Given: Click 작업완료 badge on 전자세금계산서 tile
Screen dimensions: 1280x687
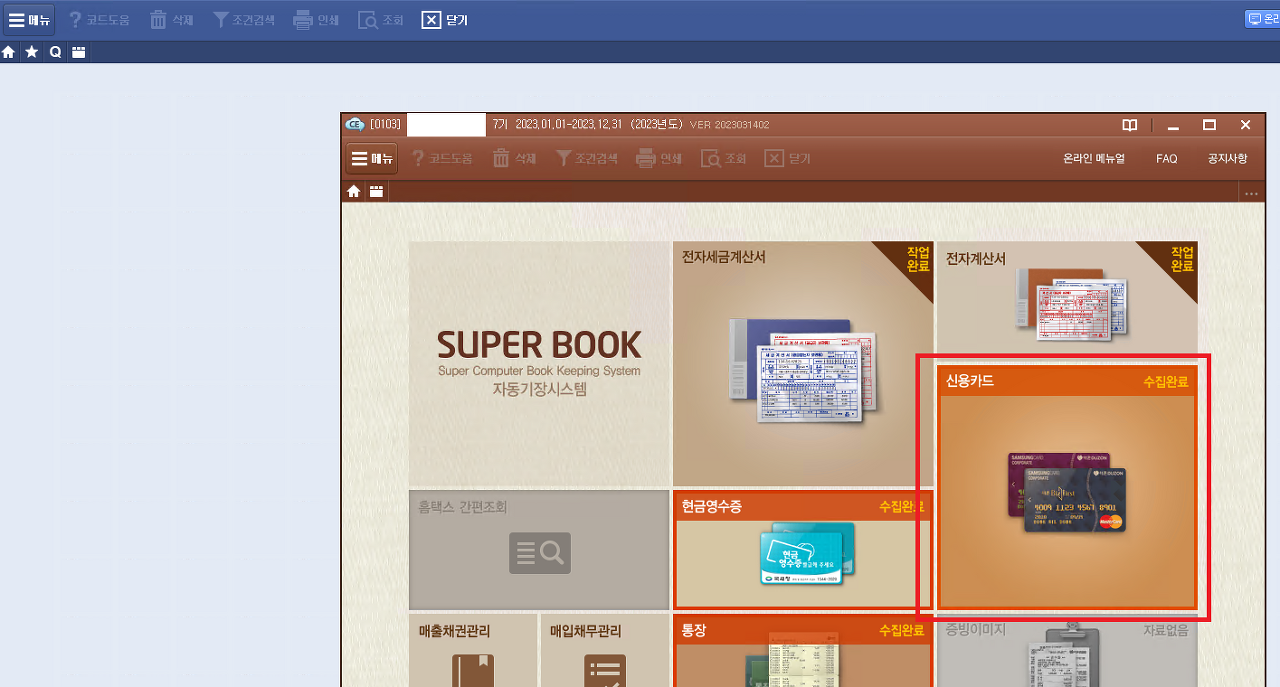Looking at the screenshot, I should click(x=917, y=259).
